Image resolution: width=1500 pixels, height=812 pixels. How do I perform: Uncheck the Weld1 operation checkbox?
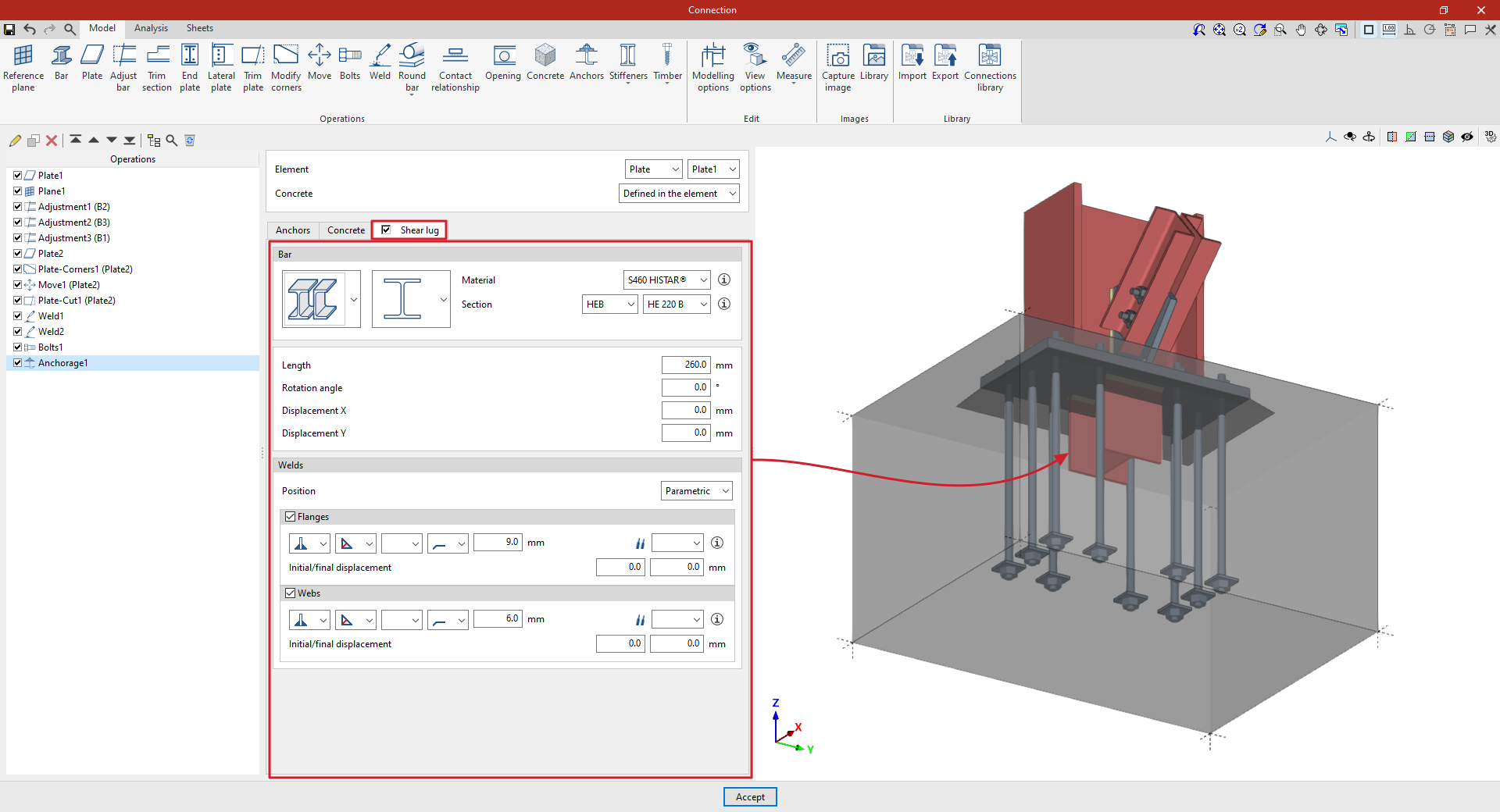(17, 316)
